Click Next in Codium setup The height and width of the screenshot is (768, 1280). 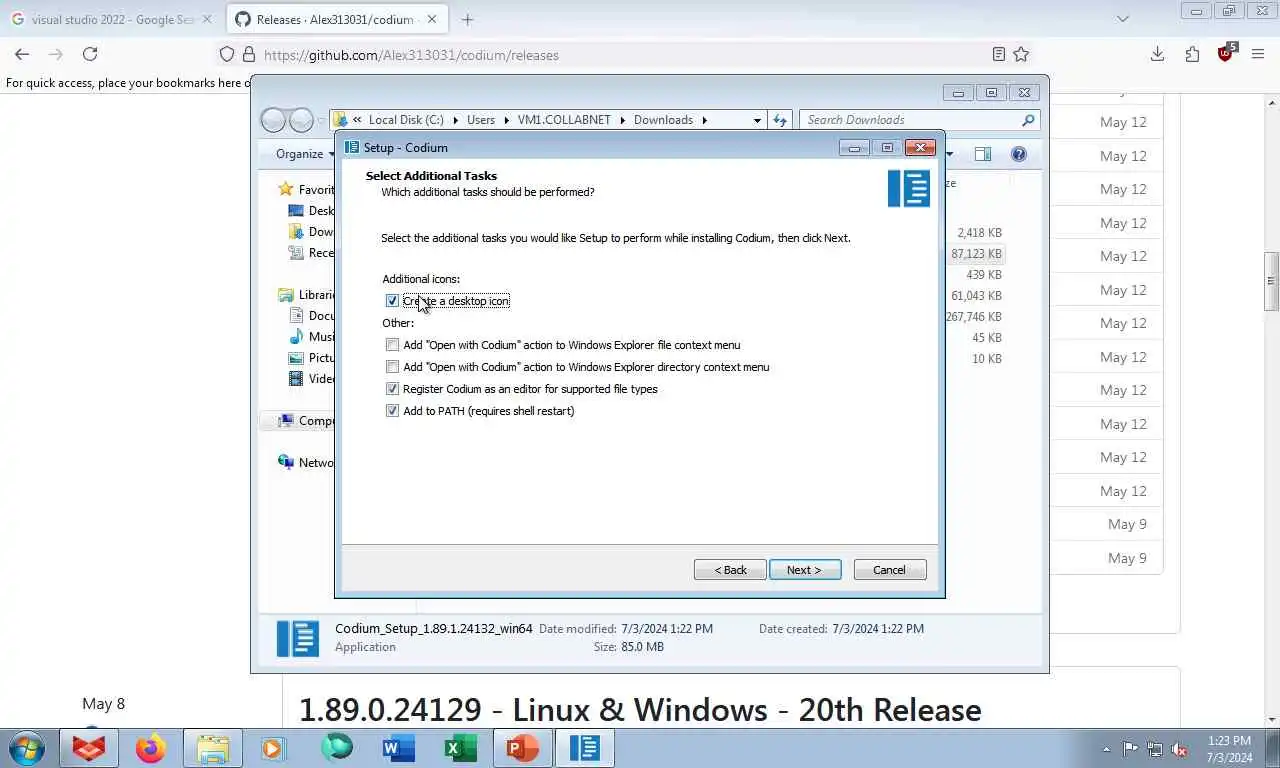(805, 570)
